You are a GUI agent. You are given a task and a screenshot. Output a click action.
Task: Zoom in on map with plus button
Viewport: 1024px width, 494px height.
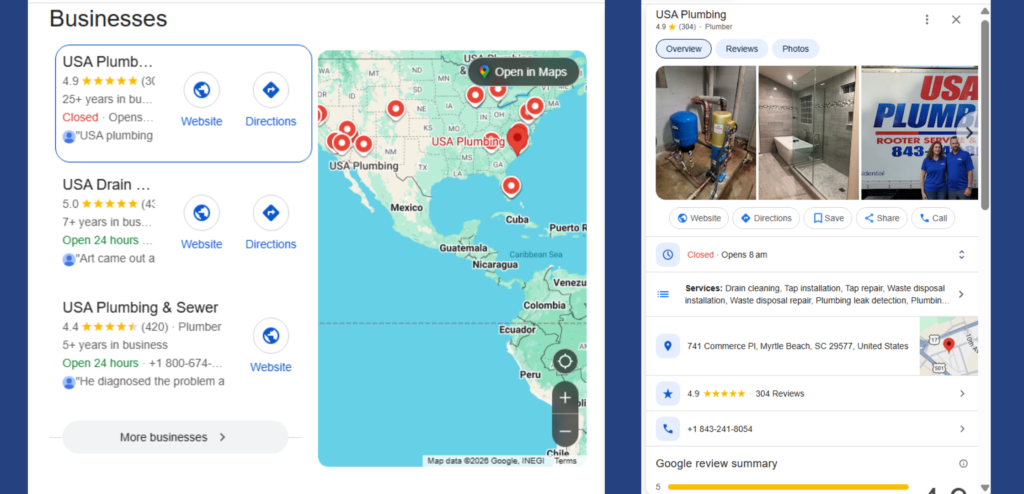click(565, 397)
